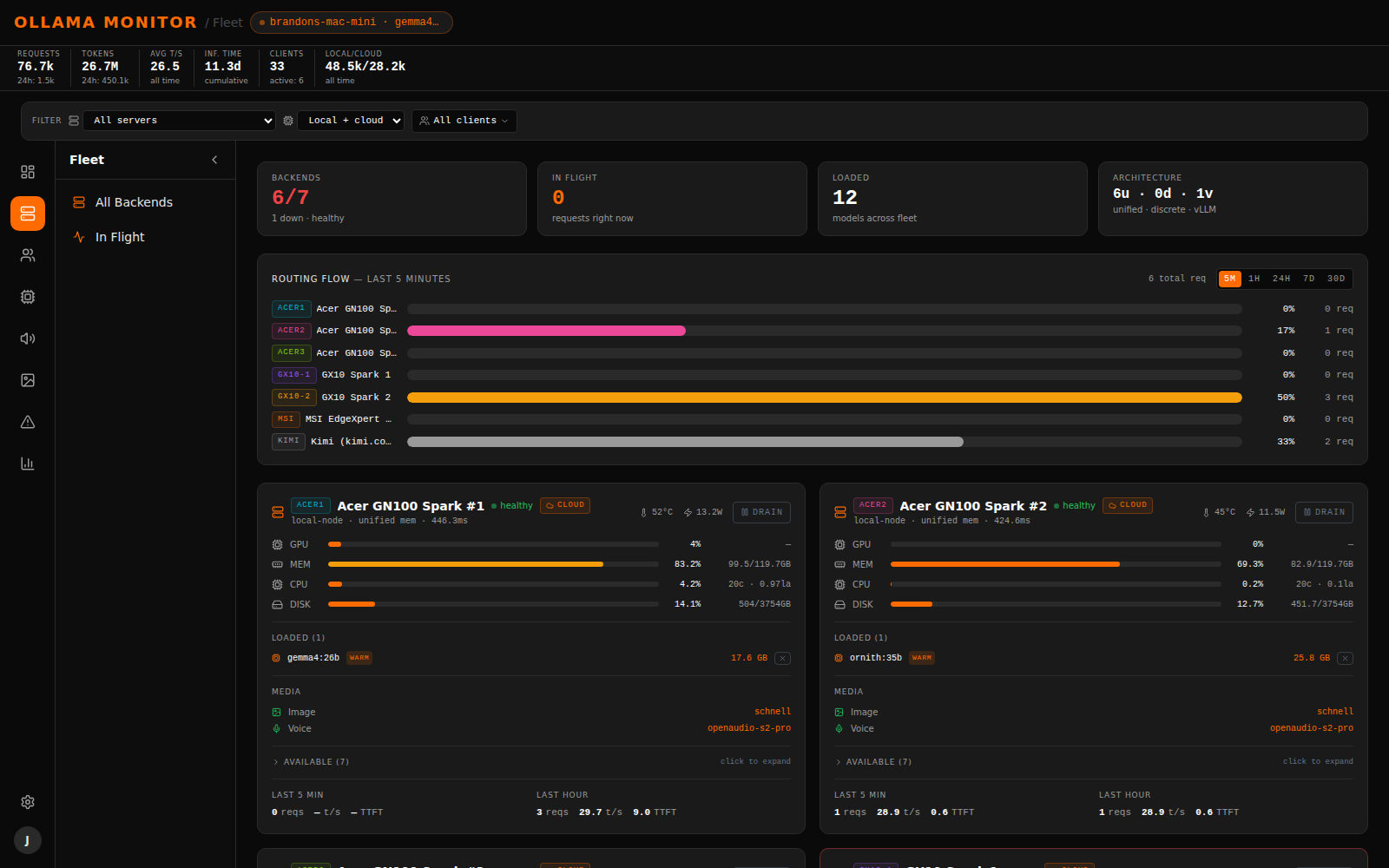Screen dimensions: 1389x868
Task: Collapse the Fleet side panel chevron
Action: click(x=214, y=160)
